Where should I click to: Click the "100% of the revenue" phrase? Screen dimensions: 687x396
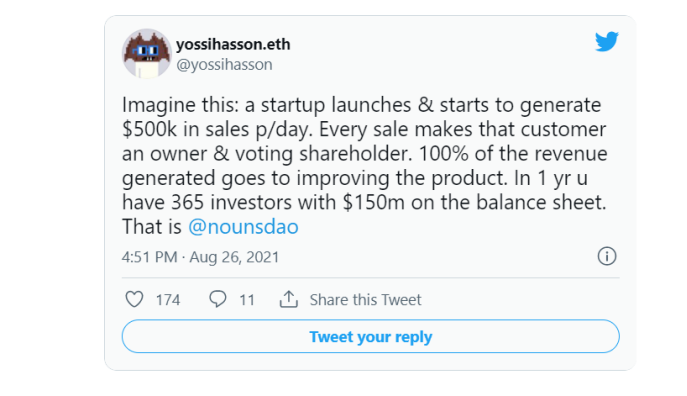[x=513, y=154]
